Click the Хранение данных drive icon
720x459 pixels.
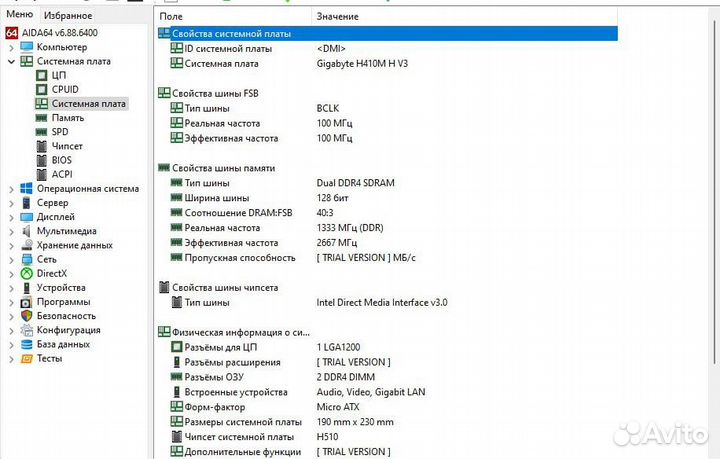coord(27,245)
